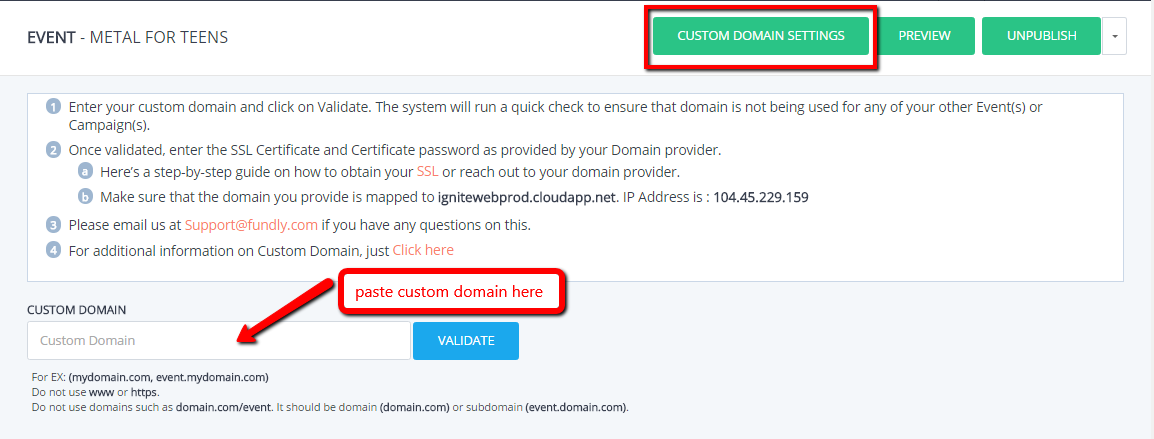Image resolution: width=1154 pixels, height=439 pixels.
Task: Click the Custom Domain Settings button
Action: (x=760, y=35)
